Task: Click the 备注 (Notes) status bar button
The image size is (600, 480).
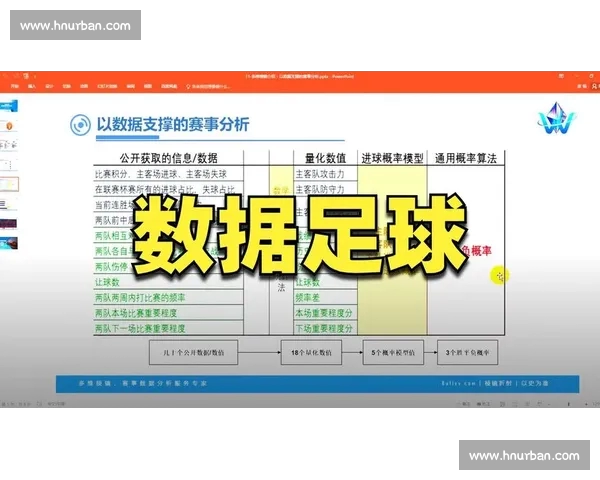Action: [463, 404]
